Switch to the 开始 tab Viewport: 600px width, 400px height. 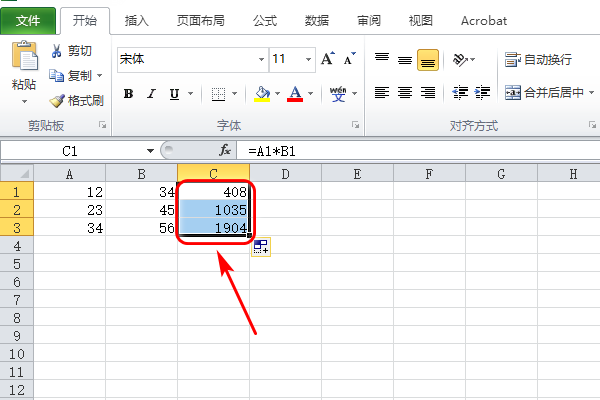pos(85,21)
